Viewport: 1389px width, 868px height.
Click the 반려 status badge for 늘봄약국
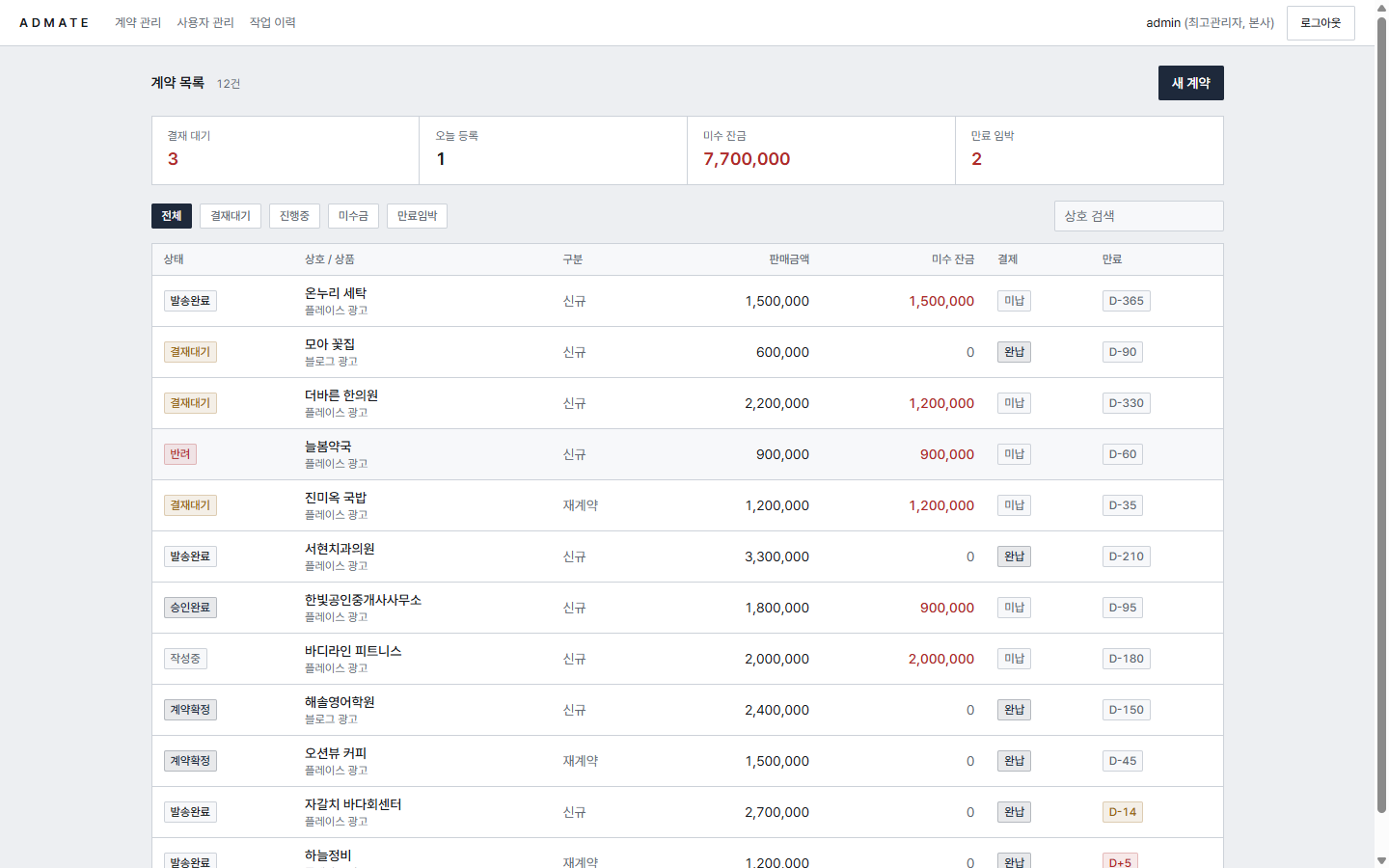[180, 454]
